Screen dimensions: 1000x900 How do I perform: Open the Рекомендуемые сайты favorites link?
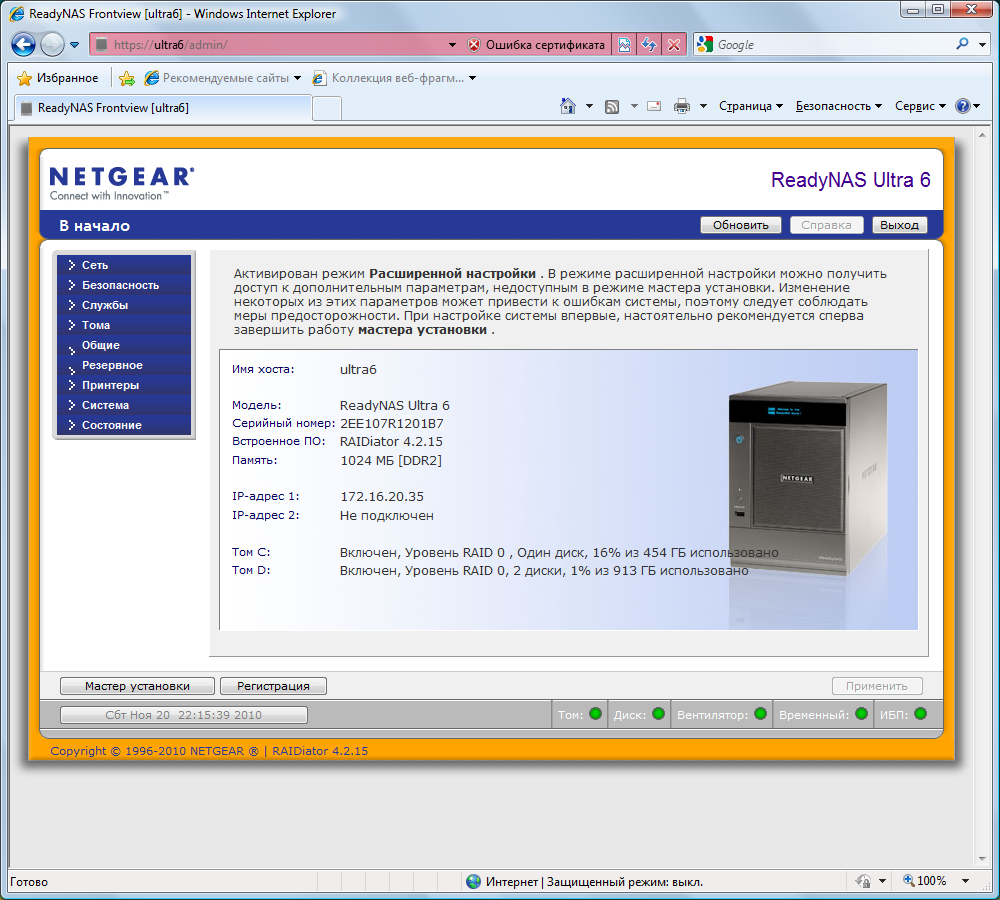point(222,78)
